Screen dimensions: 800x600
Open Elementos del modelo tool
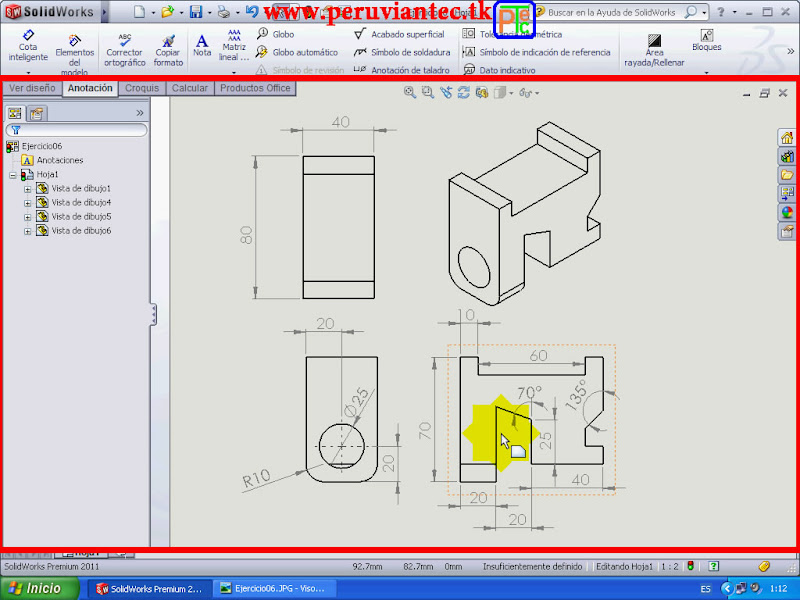[x=74, y=55]
